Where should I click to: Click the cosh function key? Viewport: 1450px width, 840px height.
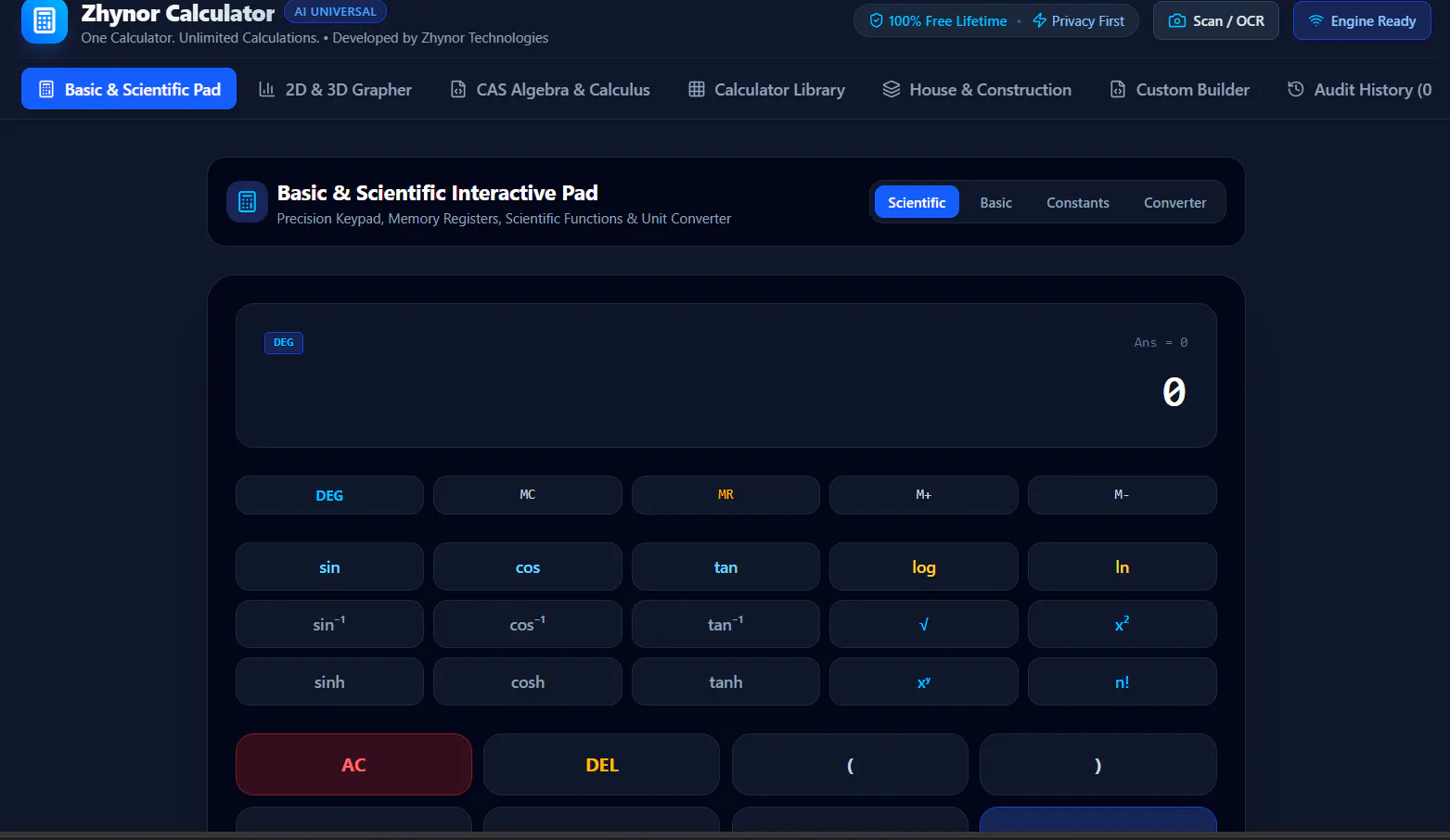pyautogui.click(x=527, y=681)
